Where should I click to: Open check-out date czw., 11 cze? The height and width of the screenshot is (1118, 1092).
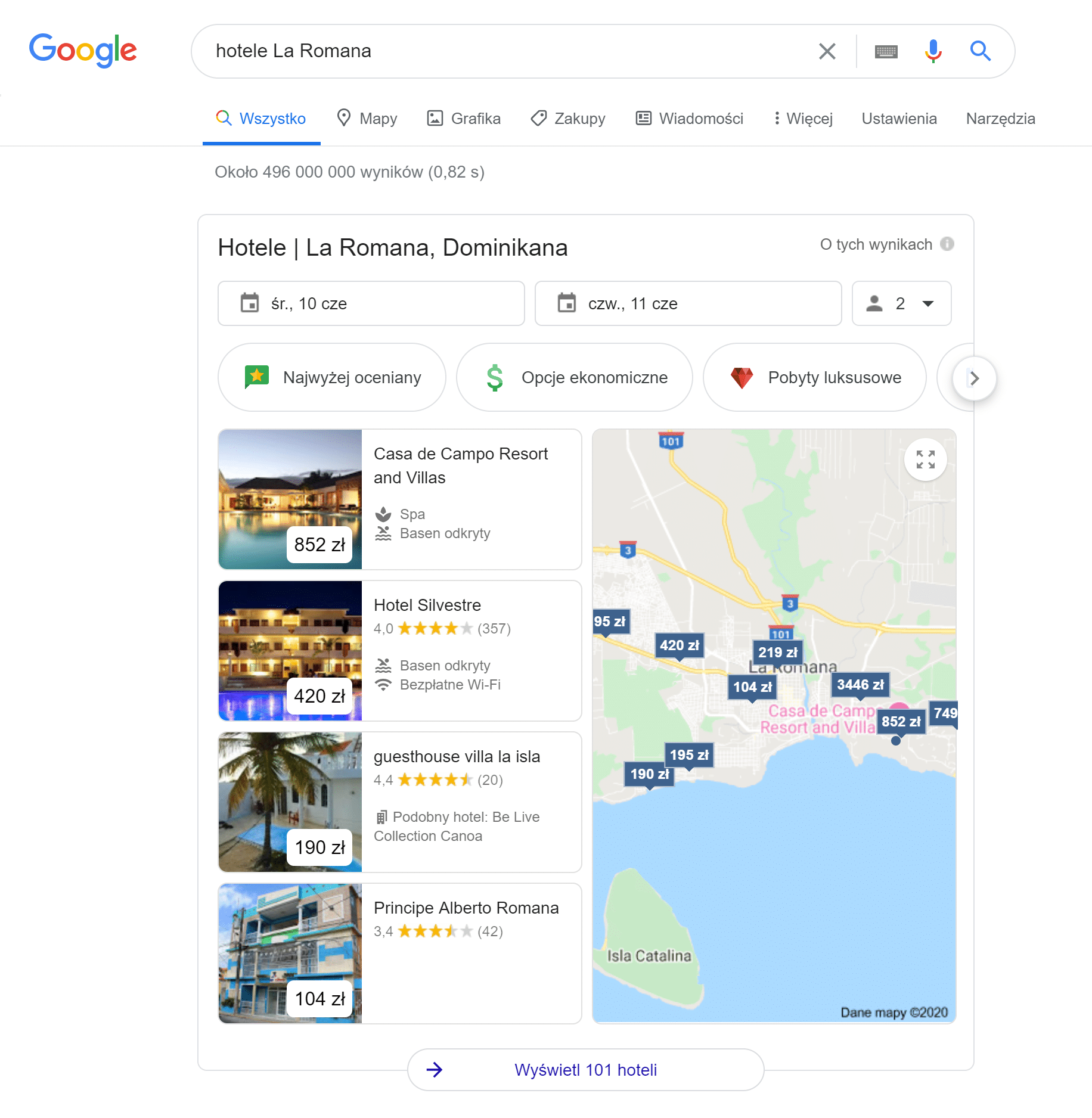[x=688, y=303]
